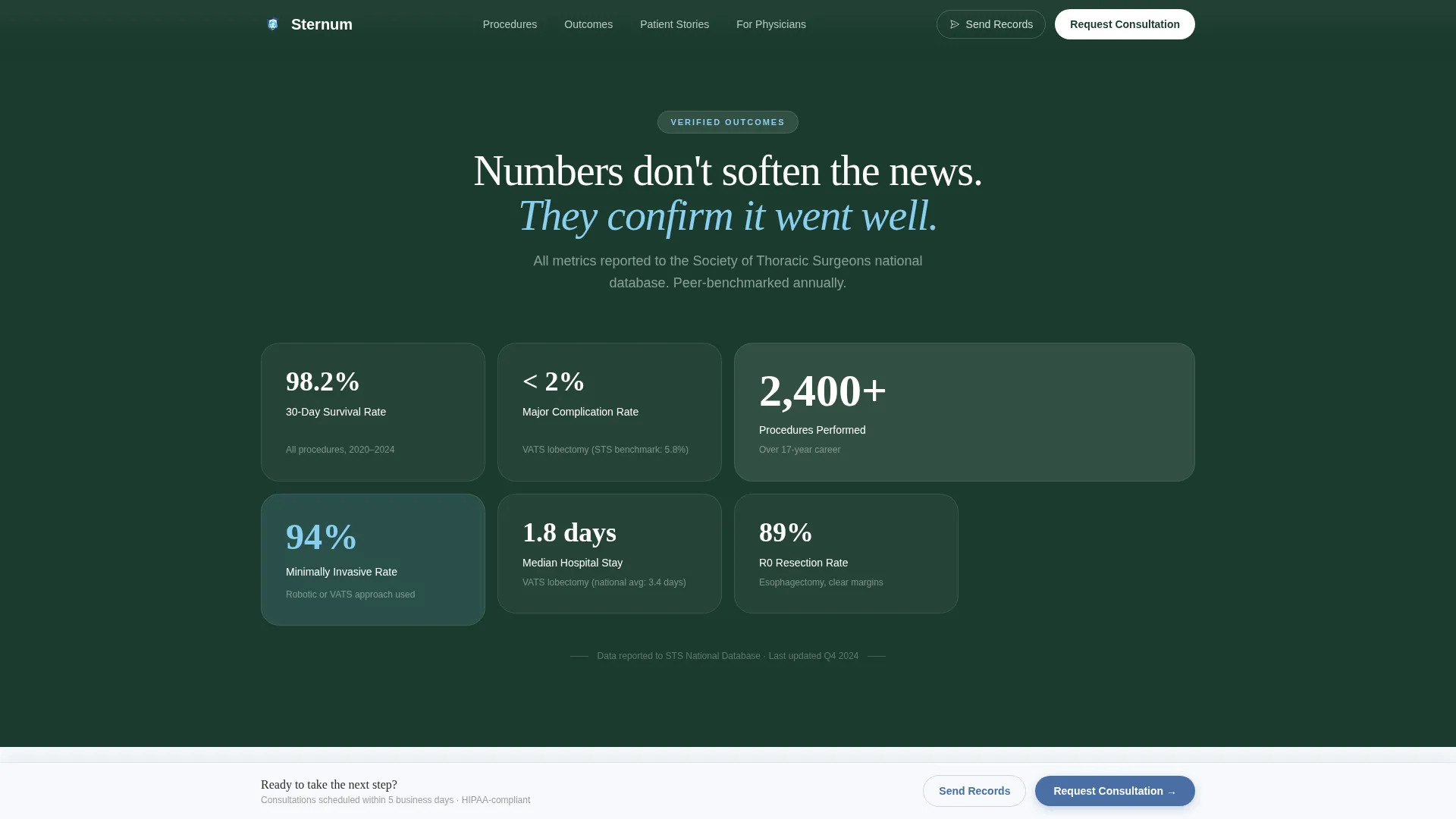
Task: Select the Major Complication Rate card
Action: 610,412
